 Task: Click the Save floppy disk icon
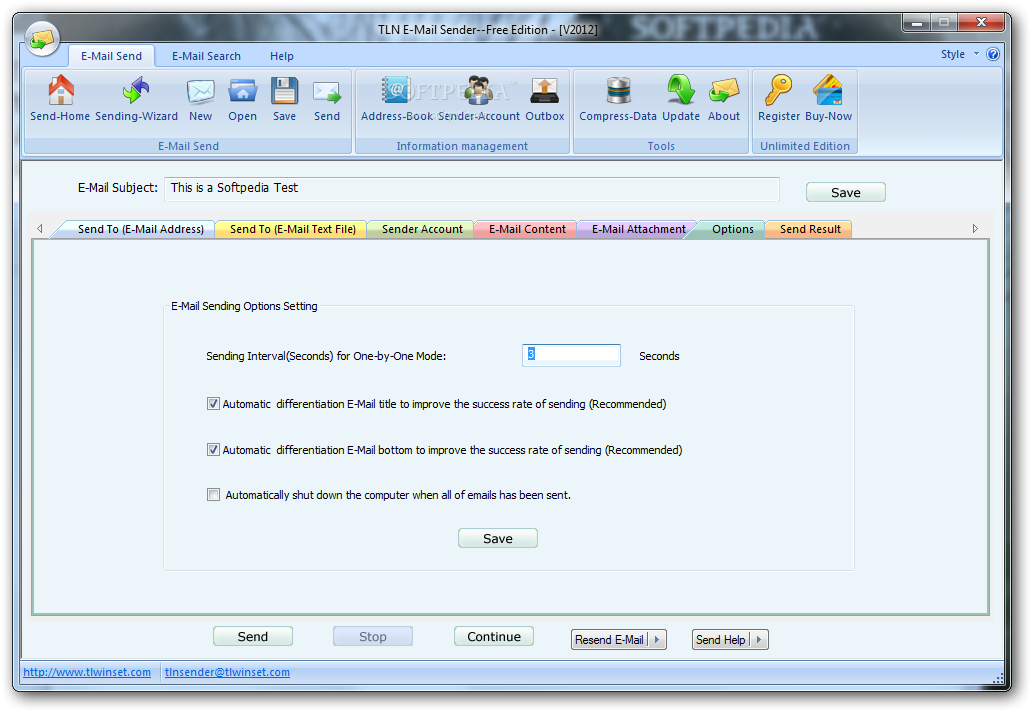[284, 91]
